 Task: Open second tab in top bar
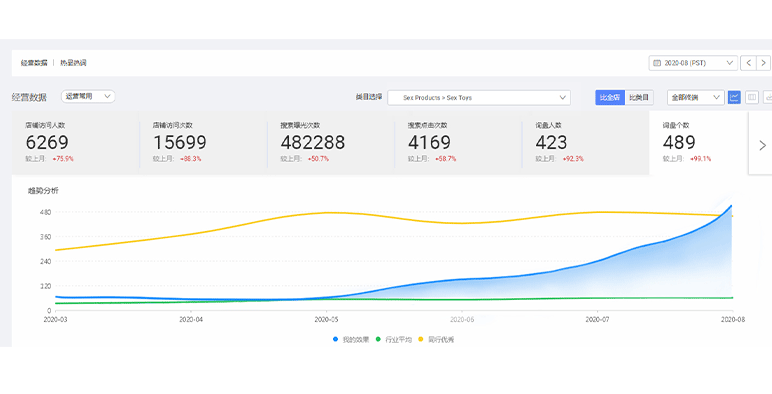click(x=73, y=63)
